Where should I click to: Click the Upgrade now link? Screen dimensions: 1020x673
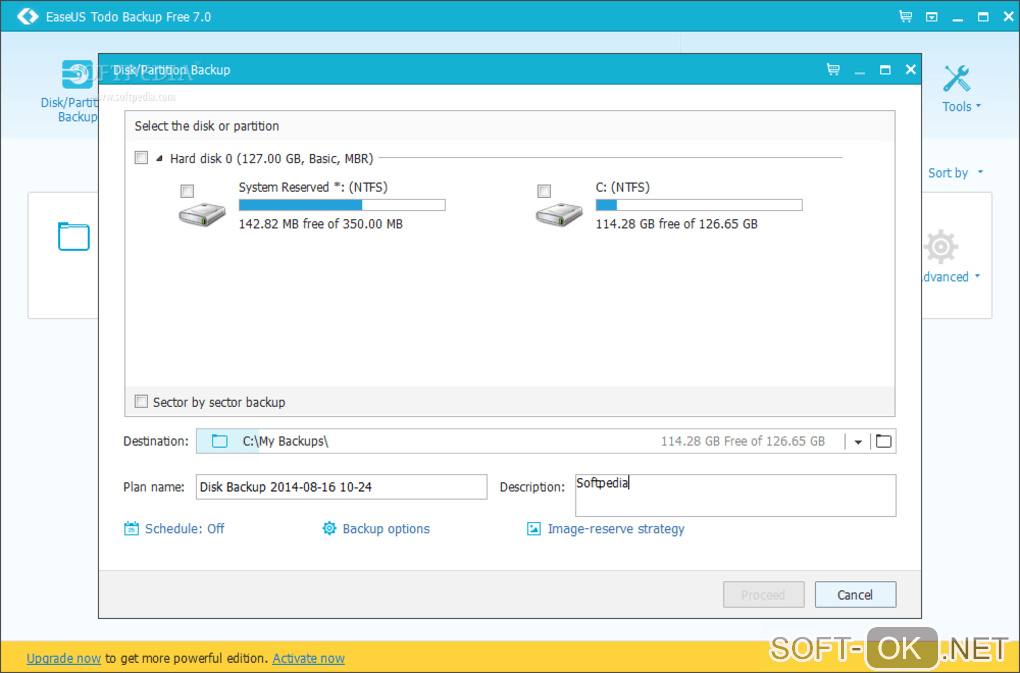(64, 658)
